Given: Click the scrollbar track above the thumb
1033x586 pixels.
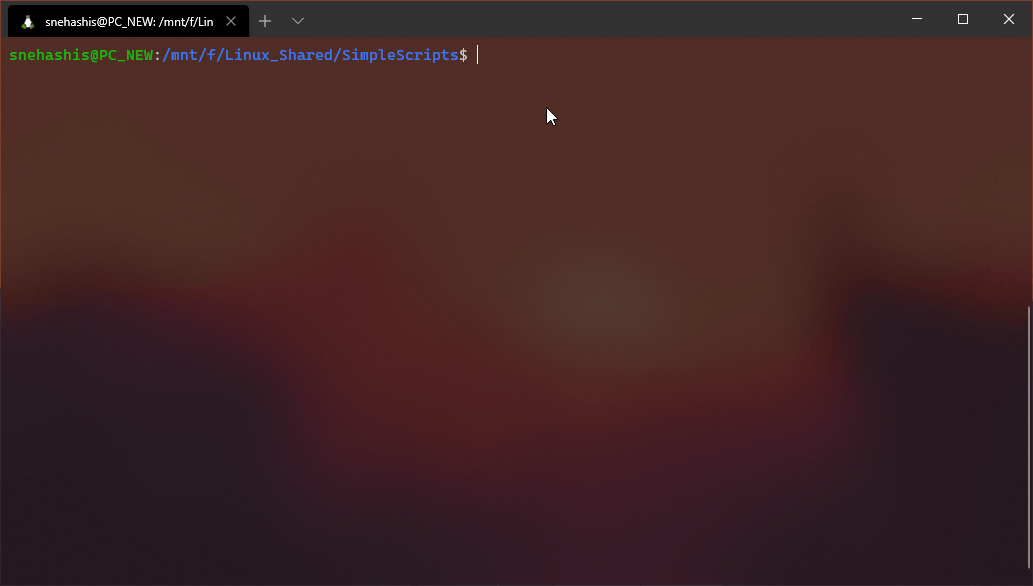Looking at the screenshot, I should [1028, 171].
